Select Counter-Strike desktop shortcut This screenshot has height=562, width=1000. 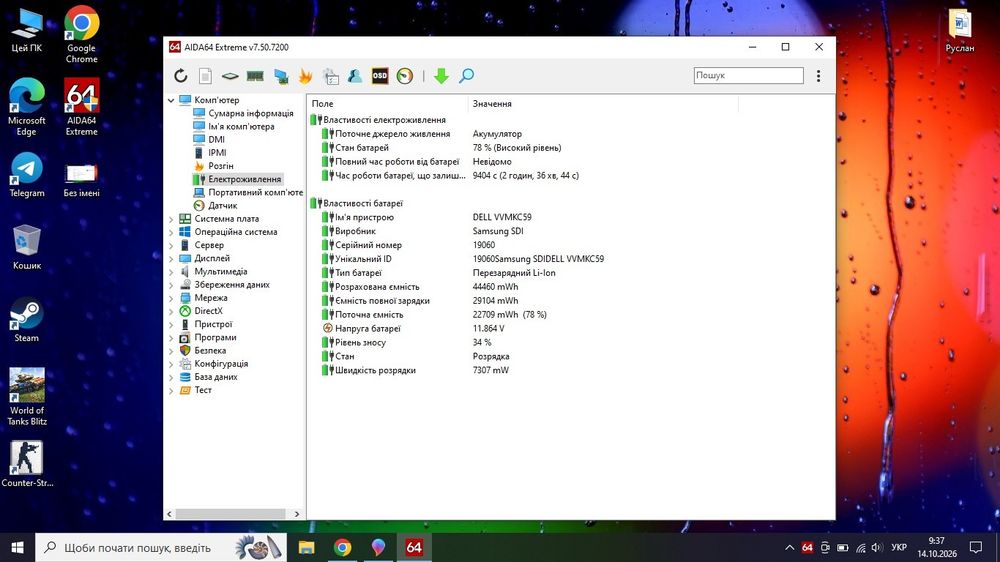tap(27, 464)
